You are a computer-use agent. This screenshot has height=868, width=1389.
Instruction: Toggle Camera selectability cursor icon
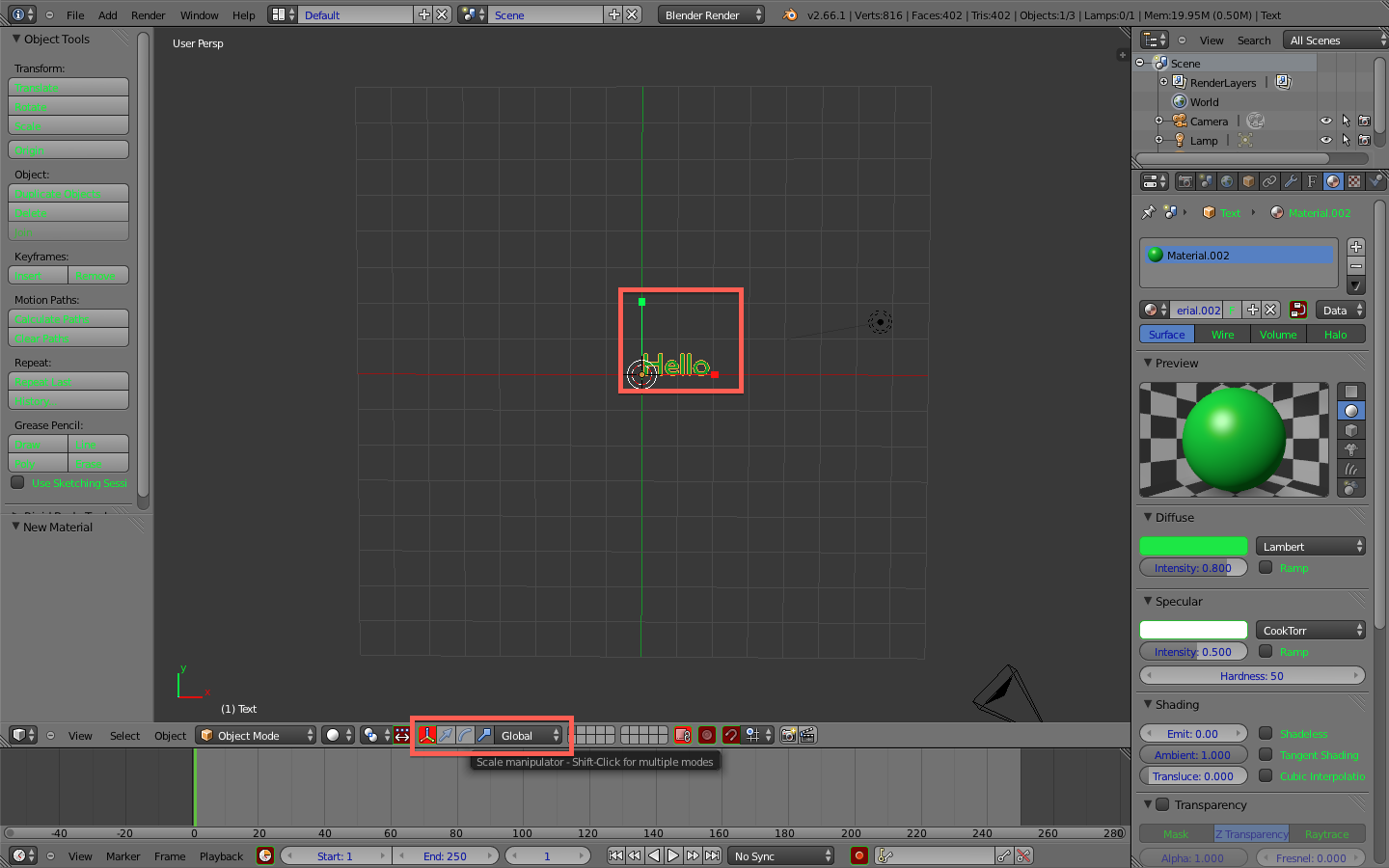(1346, 121)
